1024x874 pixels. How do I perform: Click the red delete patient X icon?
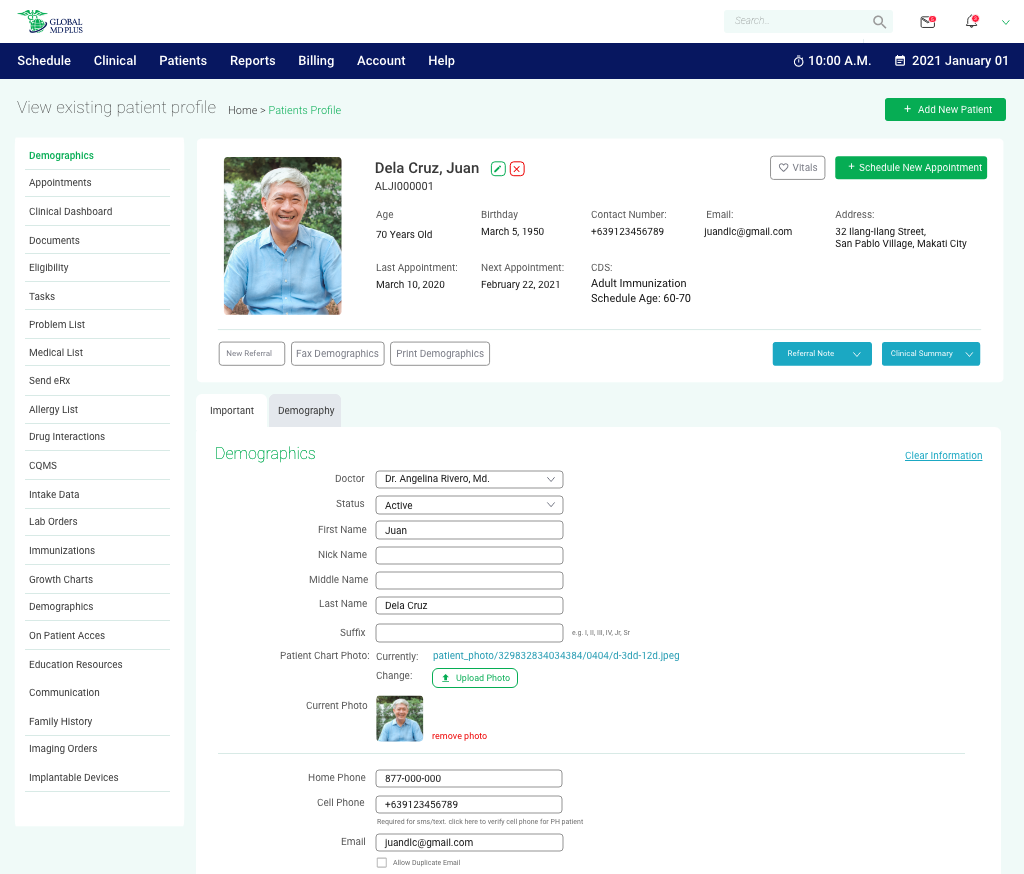[x=517, y=169]
